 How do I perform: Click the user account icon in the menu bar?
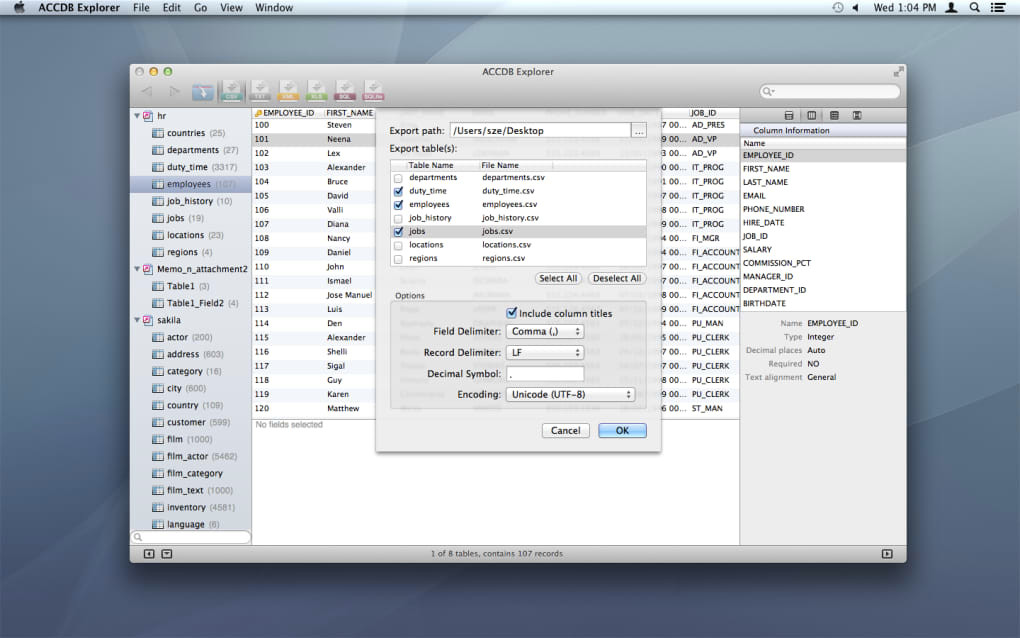951,8
